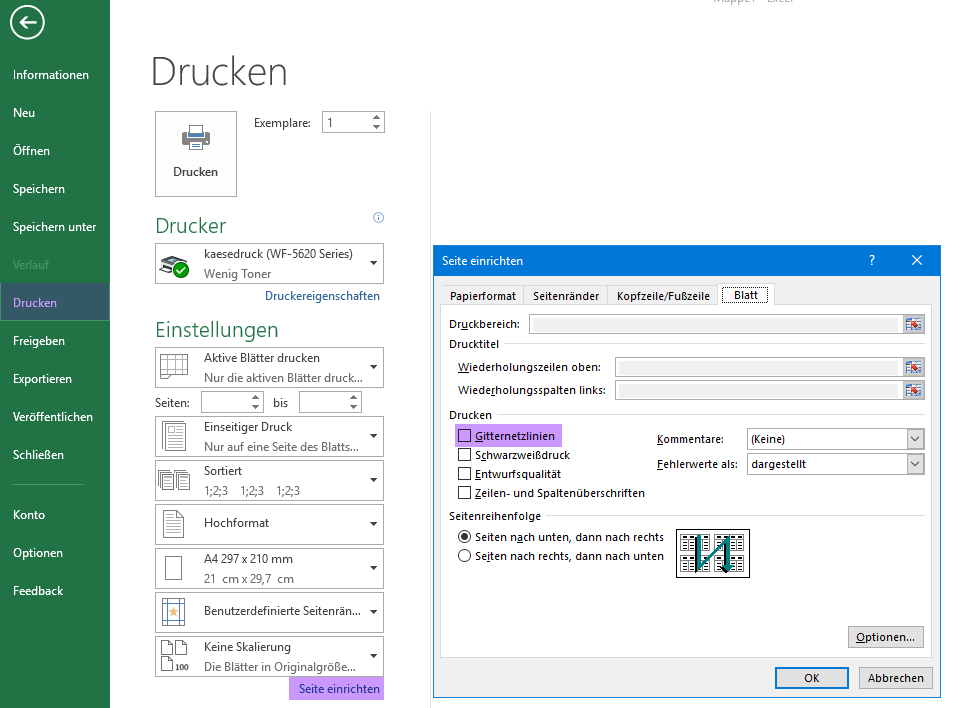955x708 pixels.
Task: Go back using the circled arrow icon
Action: 27,23
